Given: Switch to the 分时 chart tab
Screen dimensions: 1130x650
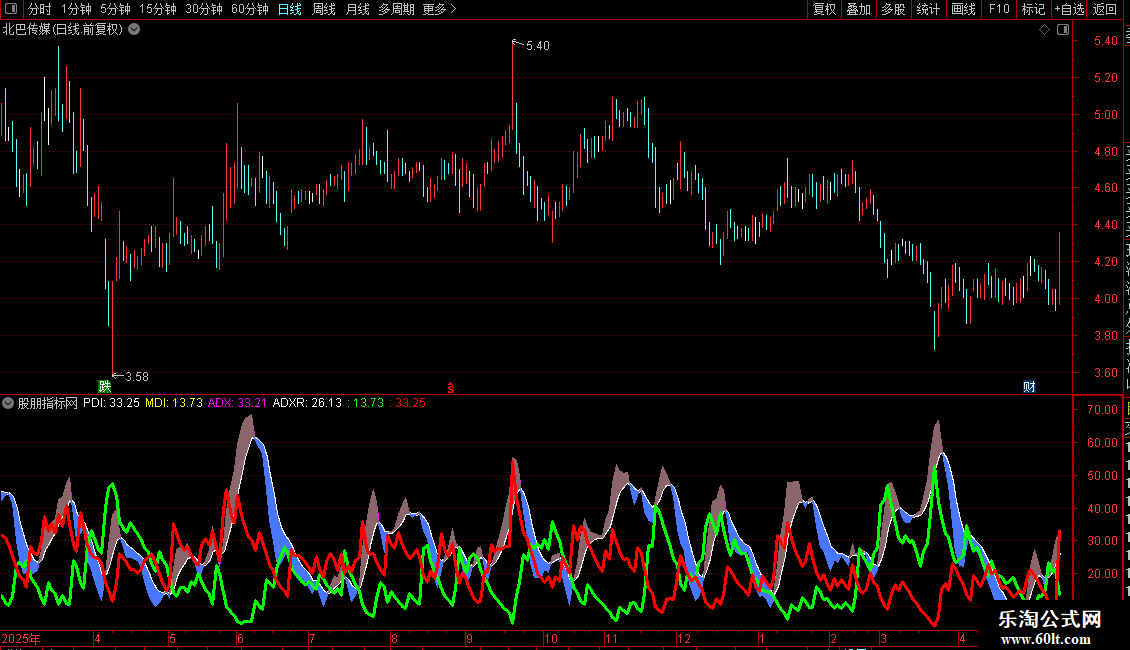Looking at the screenshot, I should [40, 9].
